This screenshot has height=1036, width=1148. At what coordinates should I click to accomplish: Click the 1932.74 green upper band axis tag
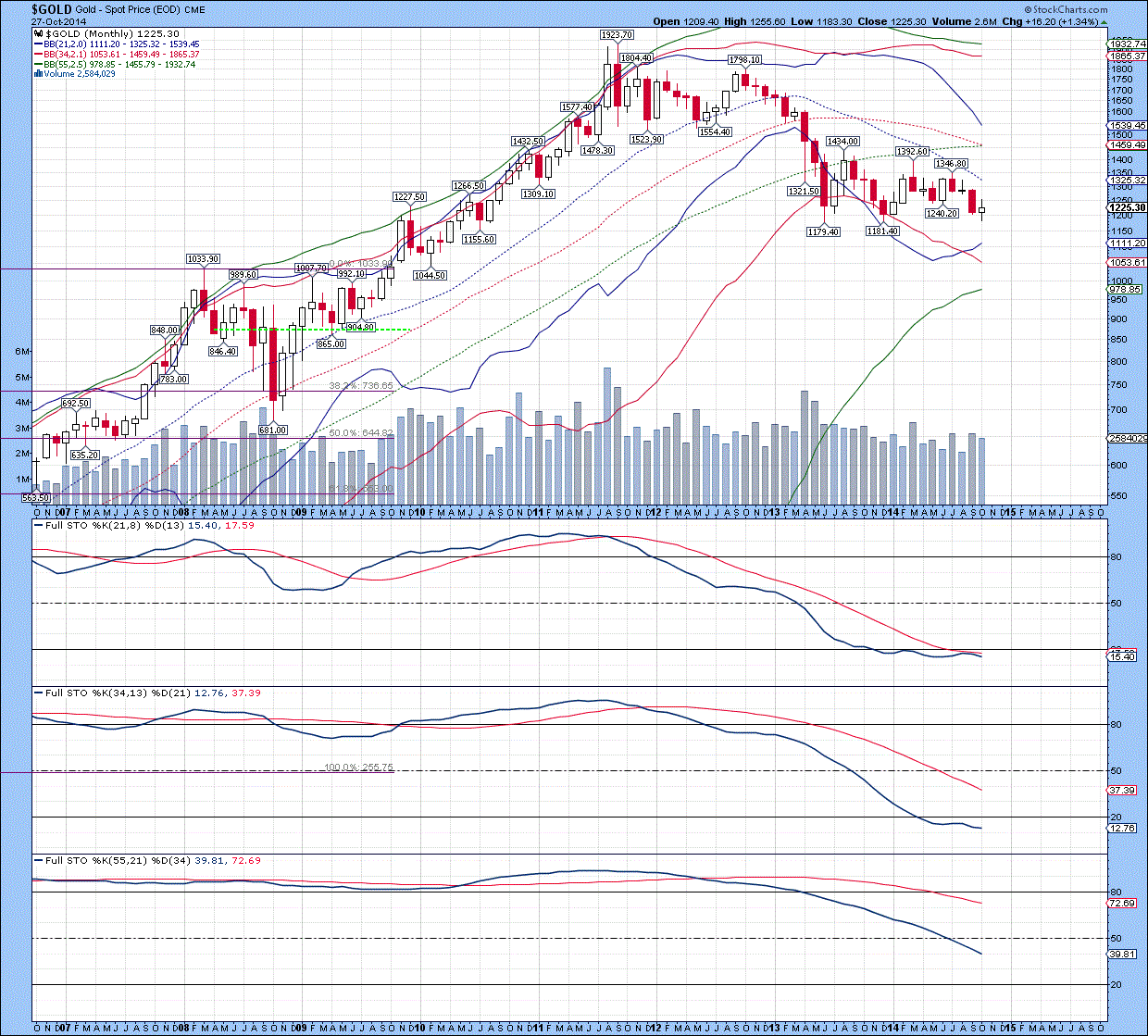pyautogui.click(x=1127, y=44)
